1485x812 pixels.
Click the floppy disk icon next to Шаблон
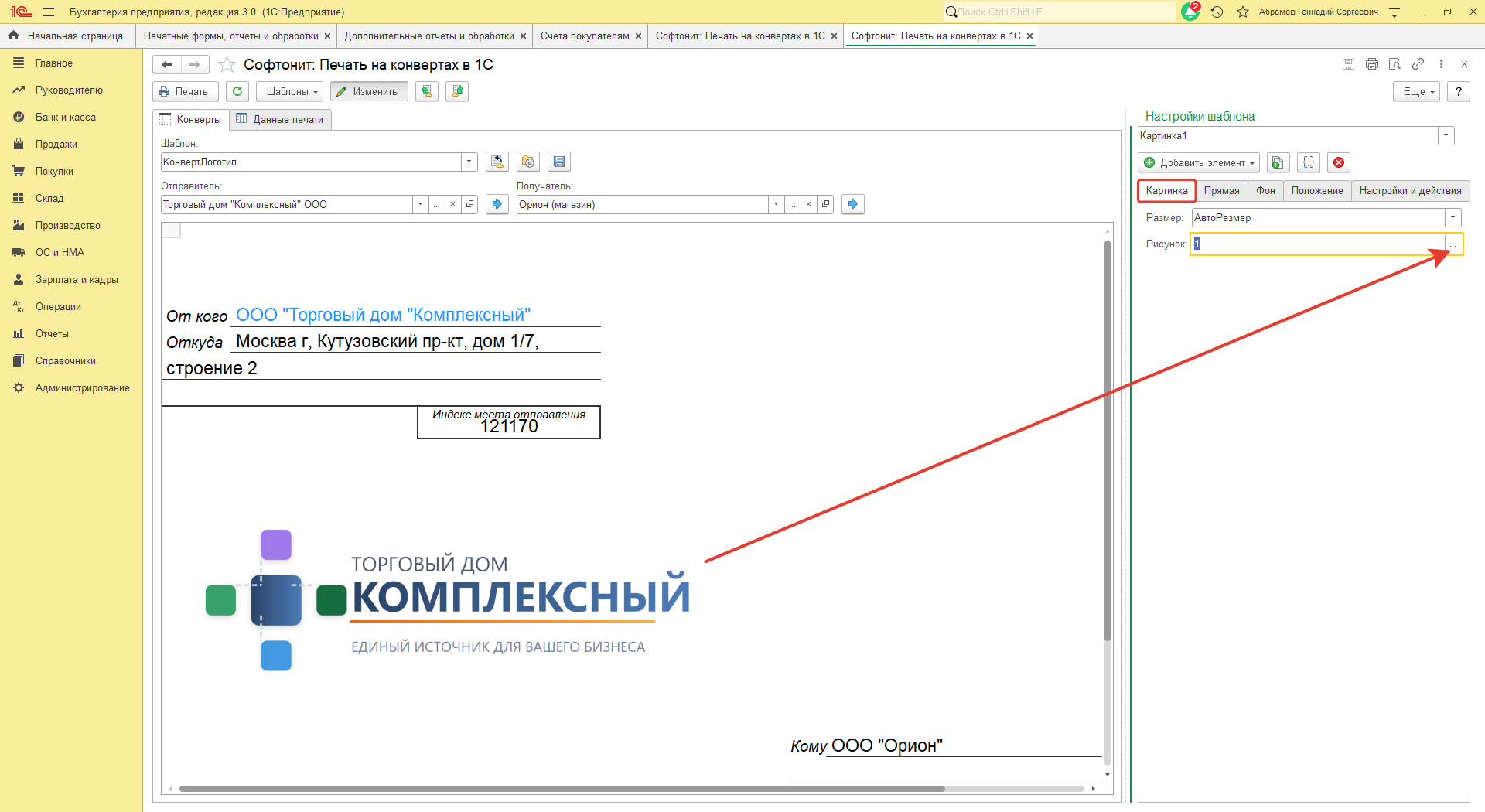click(x=559, y=162)
